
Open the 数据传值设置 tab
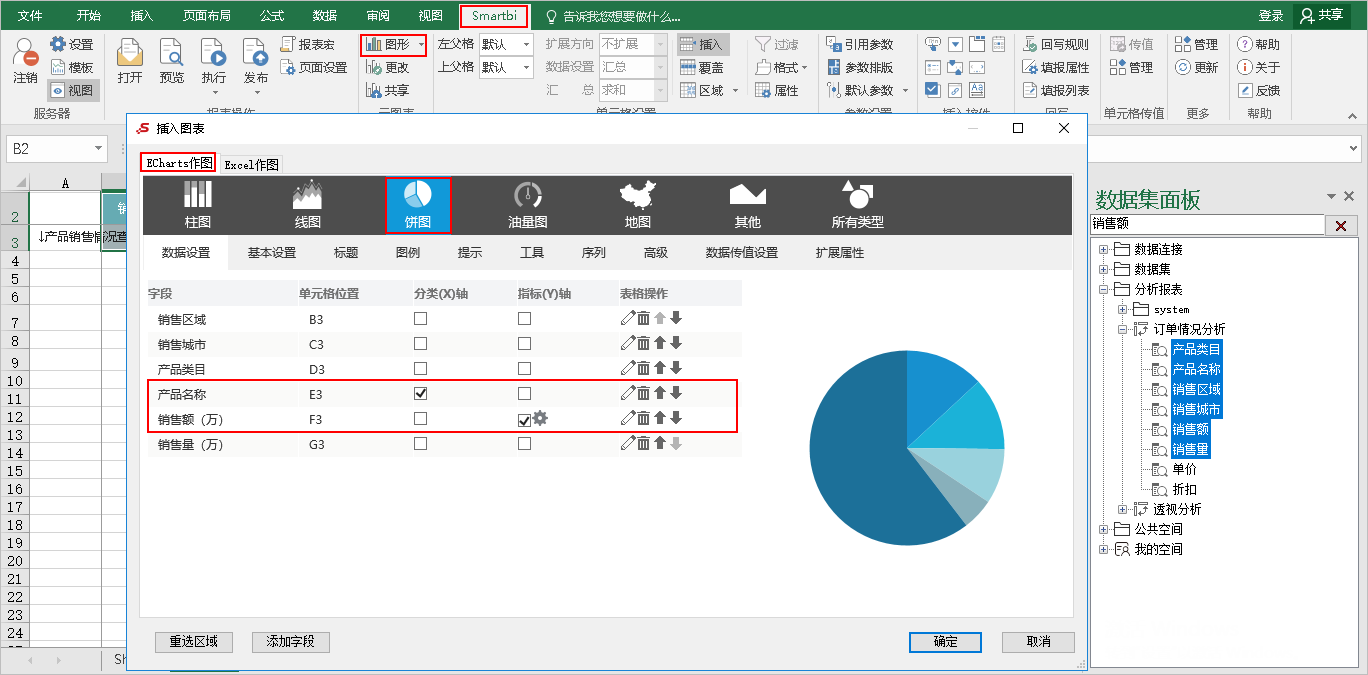click(x=742, y=253)
